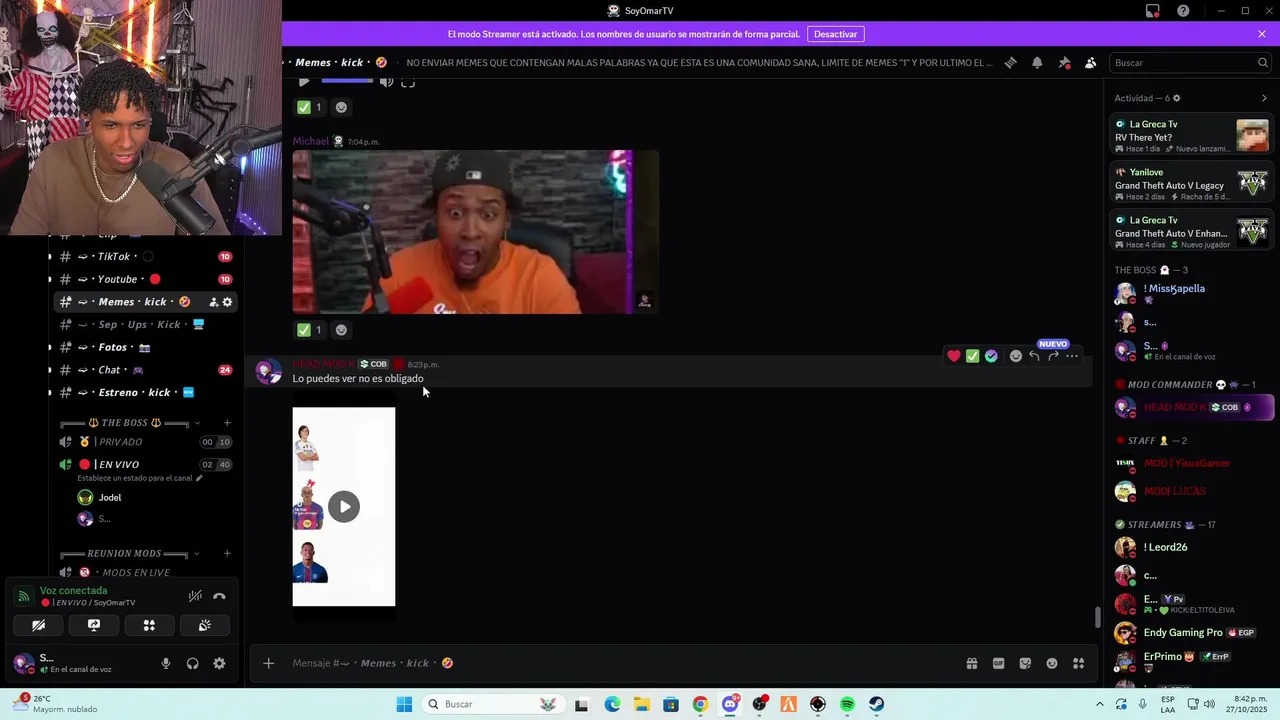Open the Michael orange shirt image
This screenshot has height=720, width=1280.
pyautogui.click(x=476, y=232)
